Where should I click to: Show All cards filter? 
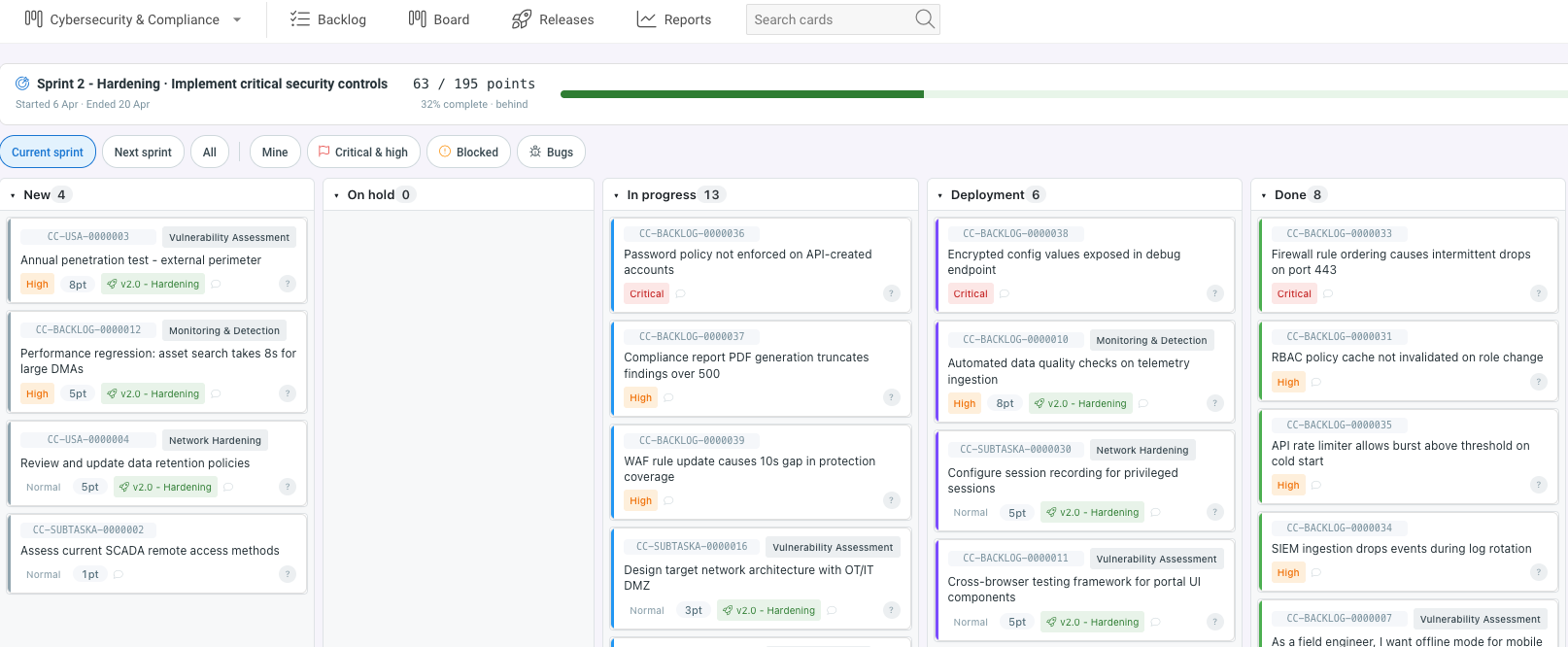pos(210,152)
